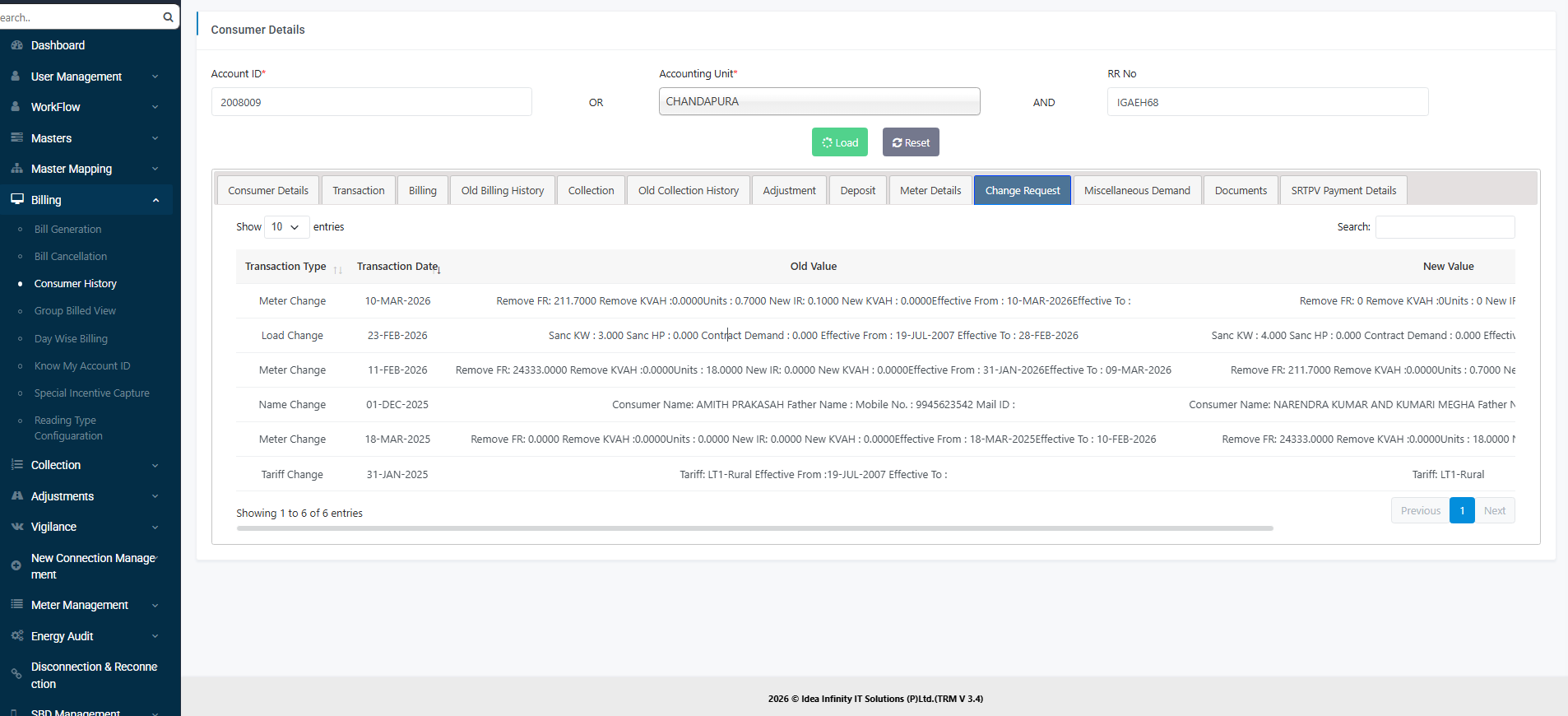The width and height of the screenshot is (1568, 716).
Task: Click the Energy Audit gears icon
Action: click(16, 635)
